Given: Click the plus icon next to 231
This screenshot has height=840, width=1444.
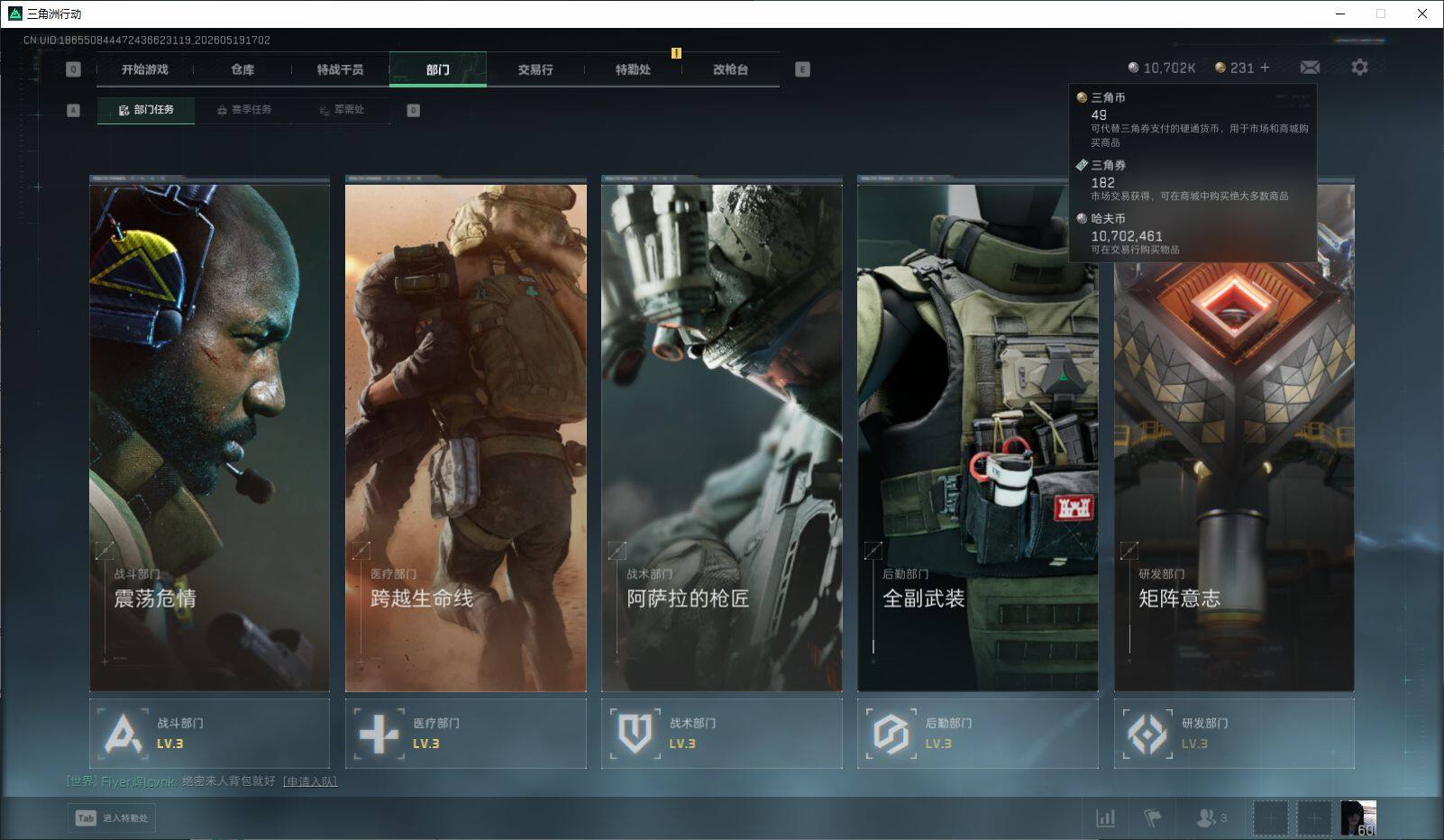Looking at the screenshot, I should [x=1265, y=68].
